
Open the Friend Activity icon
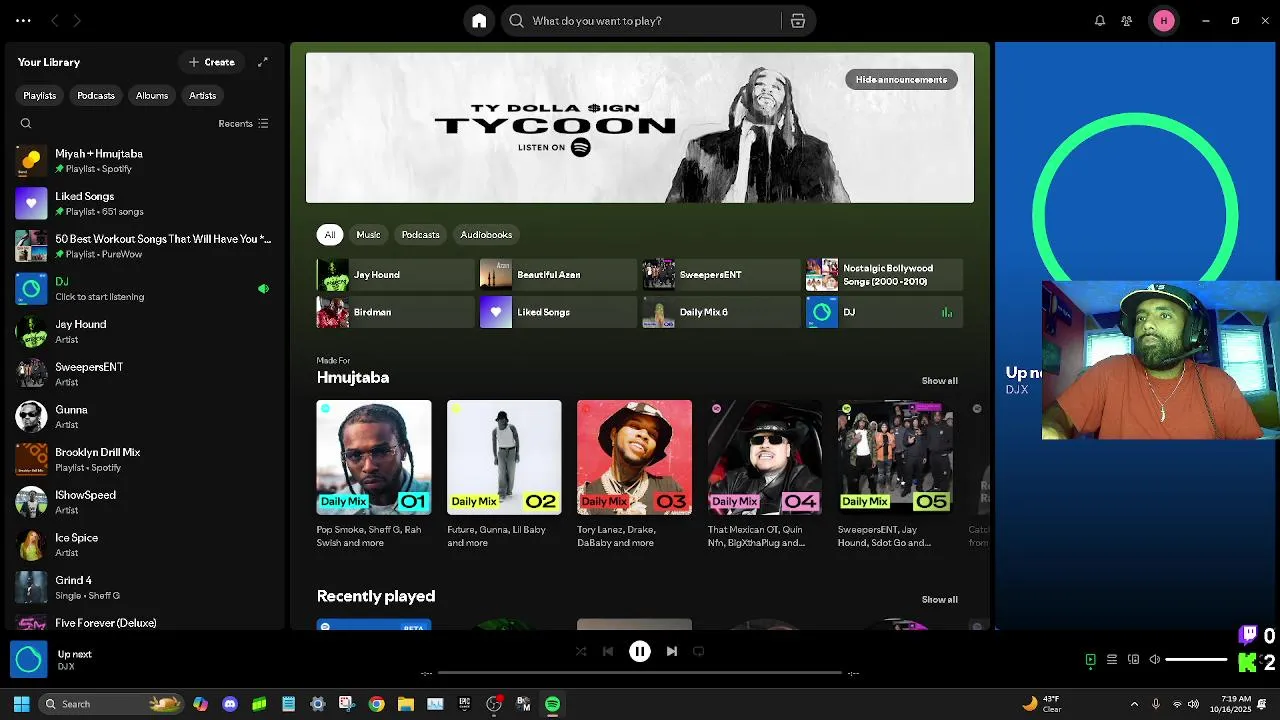click(1127, 21)
